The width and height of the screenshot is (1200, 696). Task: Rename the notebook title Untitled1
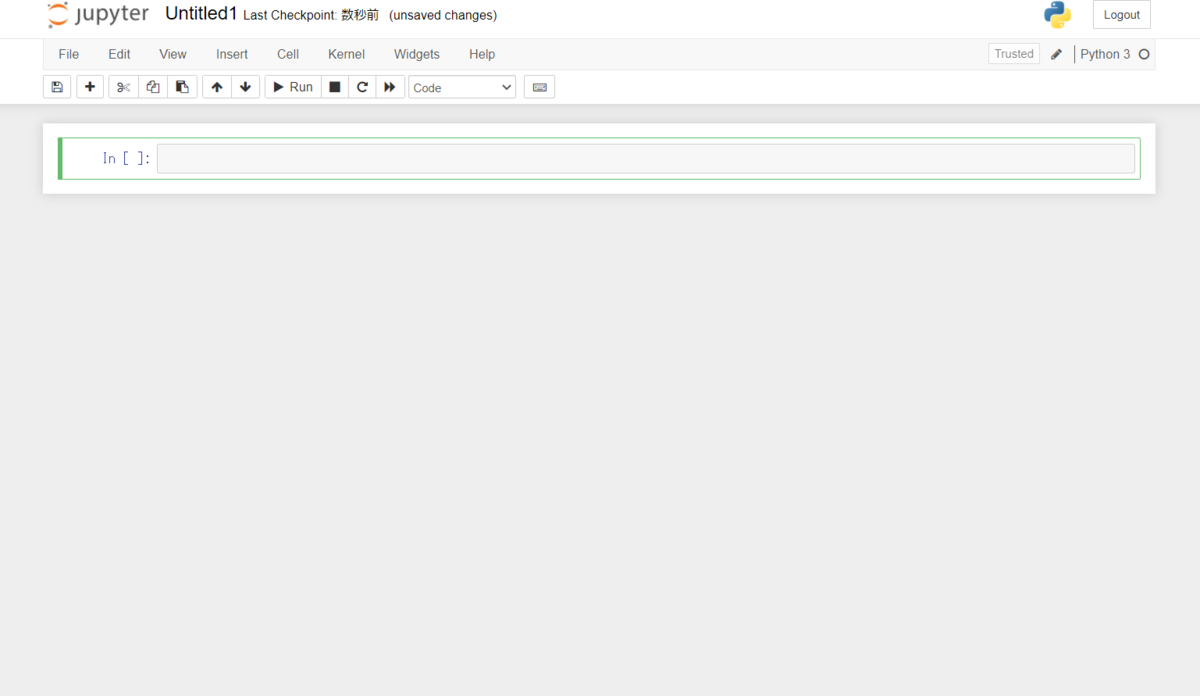point(201,14)
